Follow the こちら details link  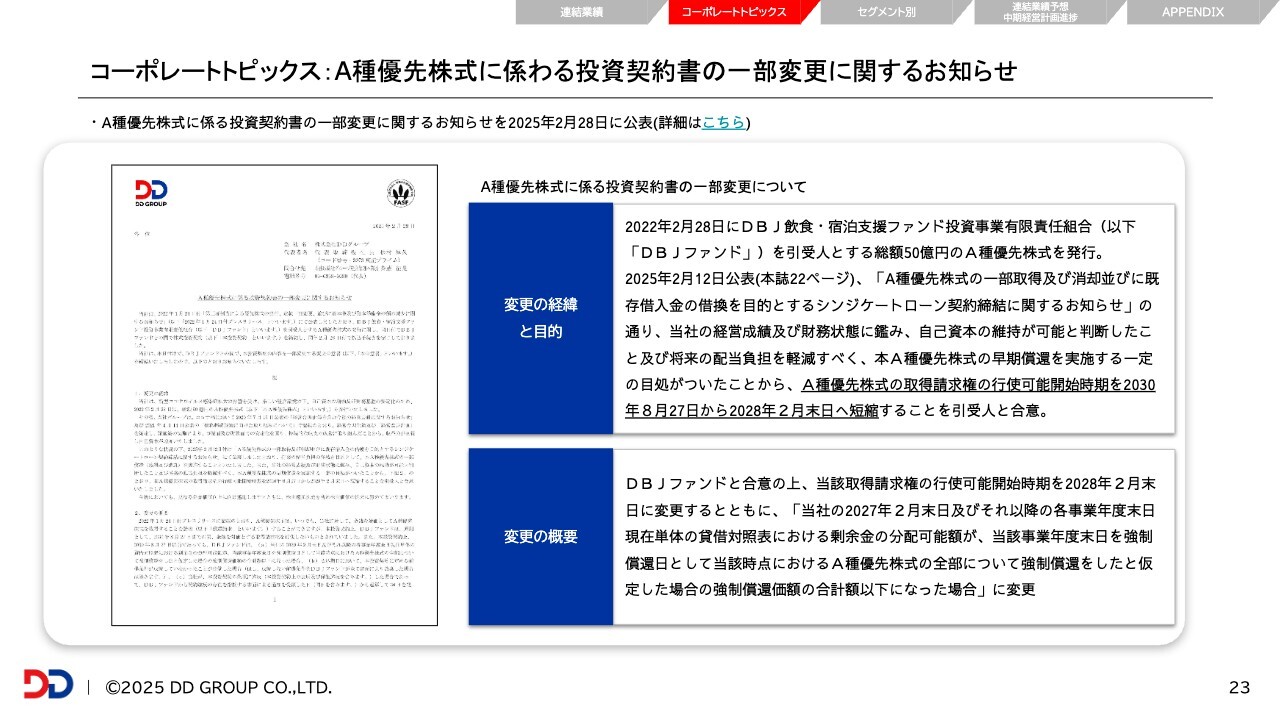point(724,122)
